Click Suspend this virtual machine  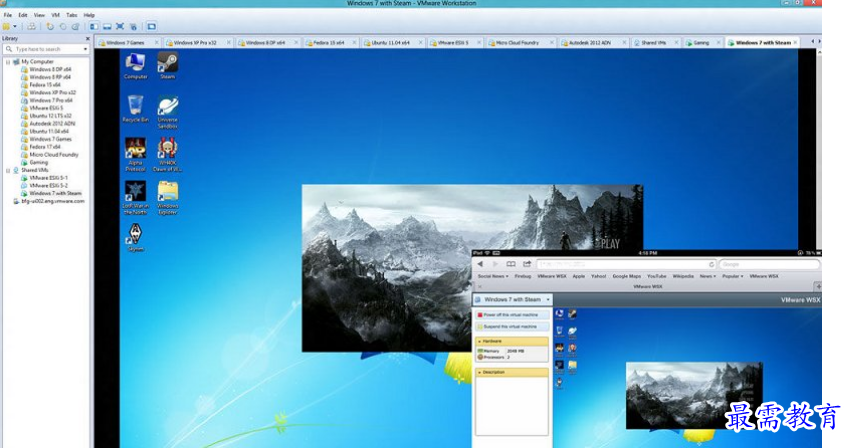pyautogui.click(x=512, y=327)
